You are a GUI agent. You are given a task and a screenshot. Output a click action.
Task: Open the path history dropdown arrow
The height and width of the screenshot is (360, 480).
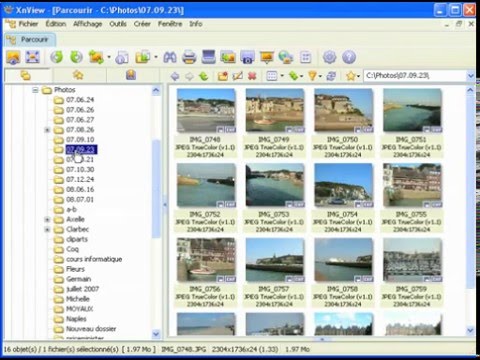click(x=470, y=76)
